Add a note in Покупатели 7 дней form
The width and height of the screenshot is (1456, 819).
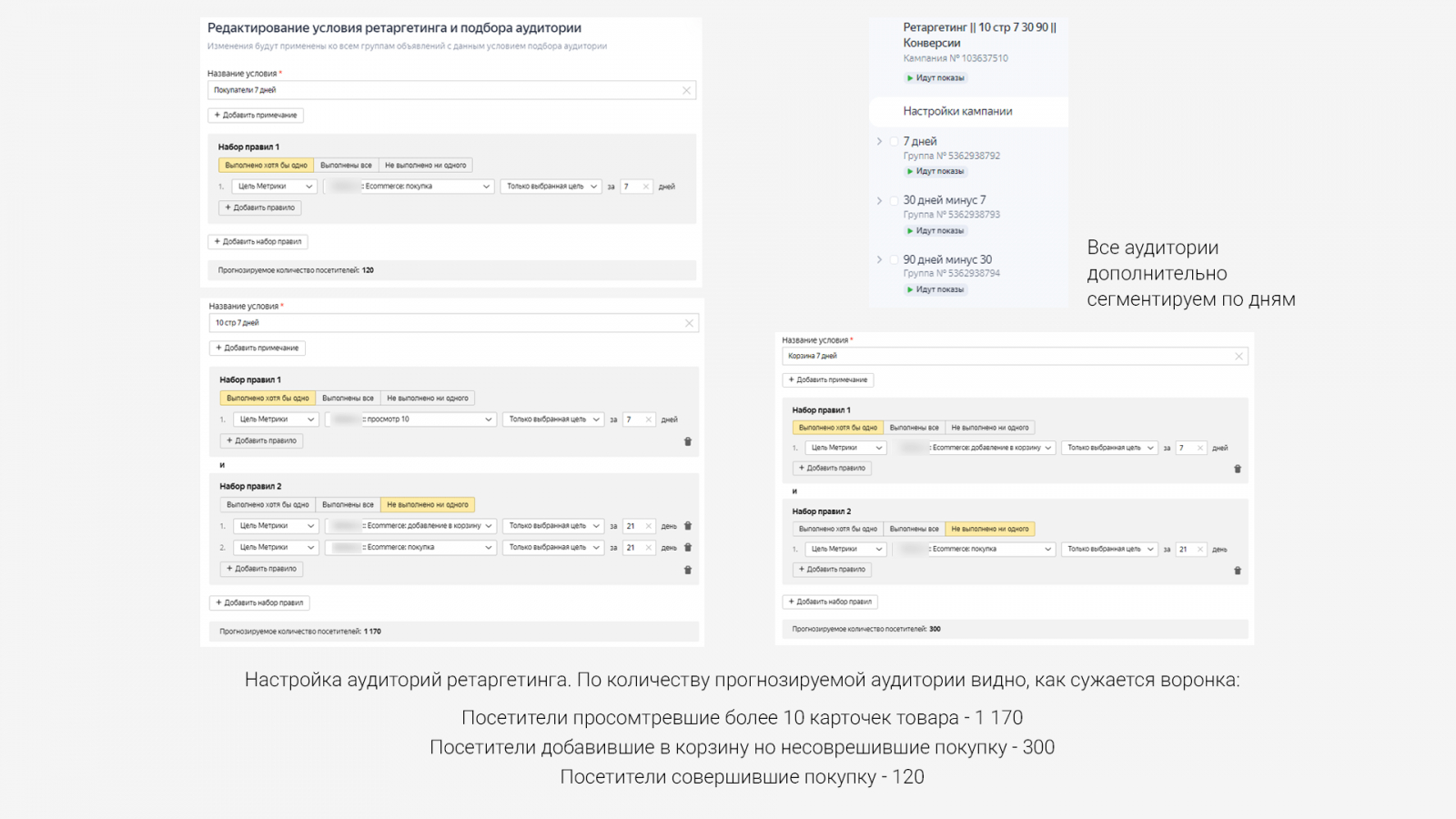tap(256, 116)
